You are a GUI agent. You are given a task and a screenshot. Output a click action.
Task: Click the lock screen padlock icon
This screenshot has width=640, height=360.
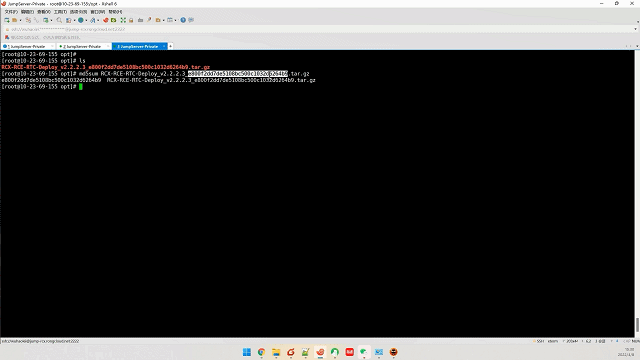tap(131, 20)
